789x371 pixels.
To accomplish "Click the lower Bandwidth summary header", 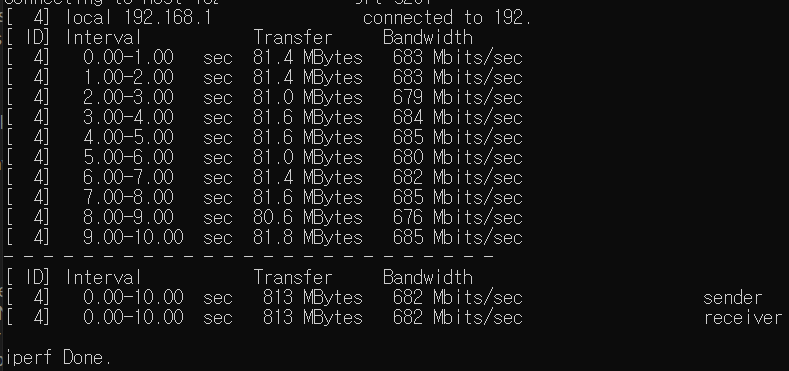I will tap(428, 278).
